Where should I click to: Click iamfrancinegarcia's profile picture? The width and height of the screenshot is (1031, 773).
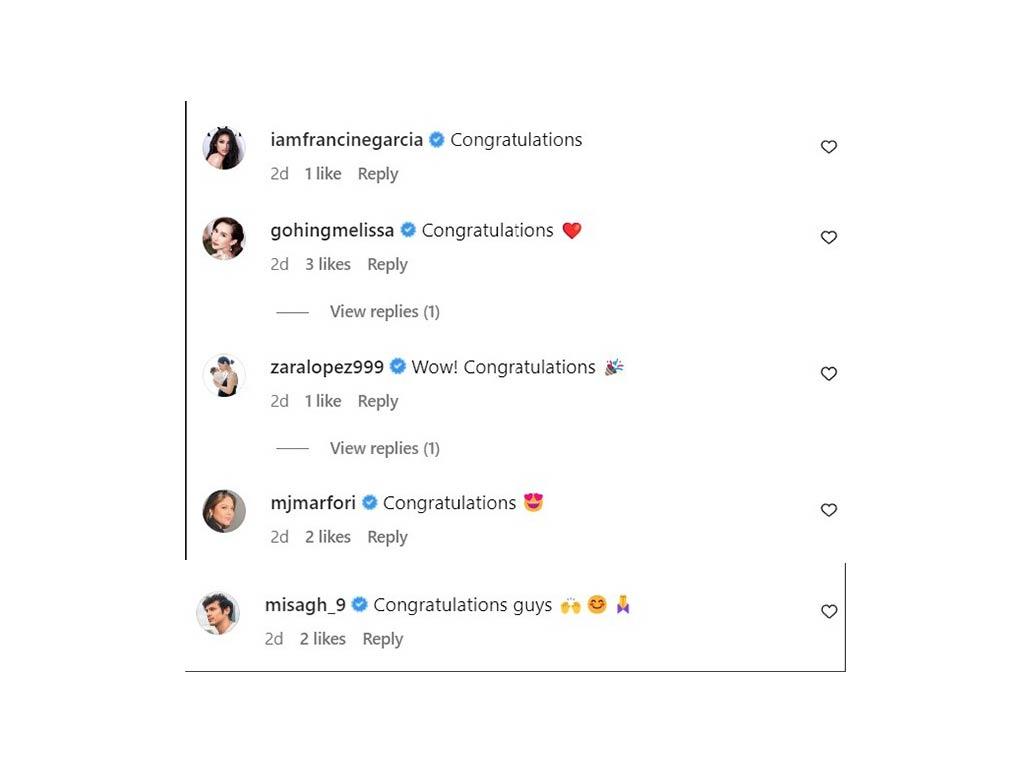coord(223,148)
